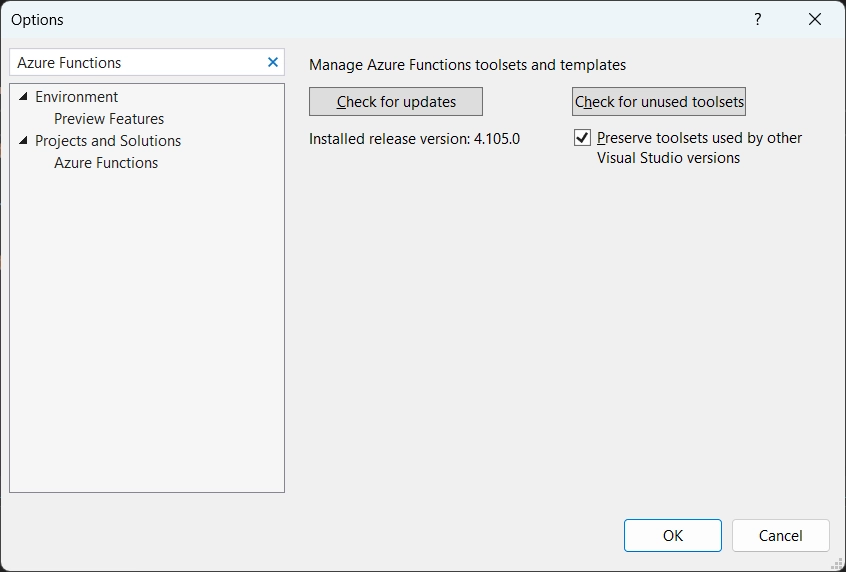Focus the options search input field
846x572 pixels.
point(139,63)
